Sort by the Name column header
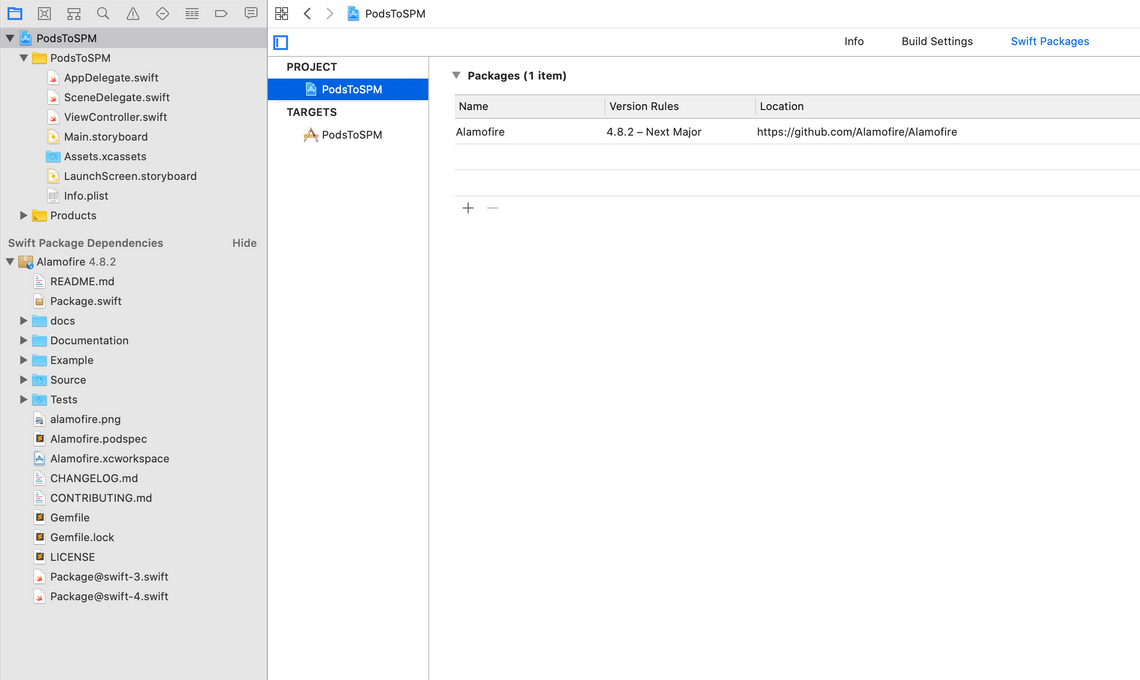The height and width of the screenshot is (680, 1140). pos(529,106)
